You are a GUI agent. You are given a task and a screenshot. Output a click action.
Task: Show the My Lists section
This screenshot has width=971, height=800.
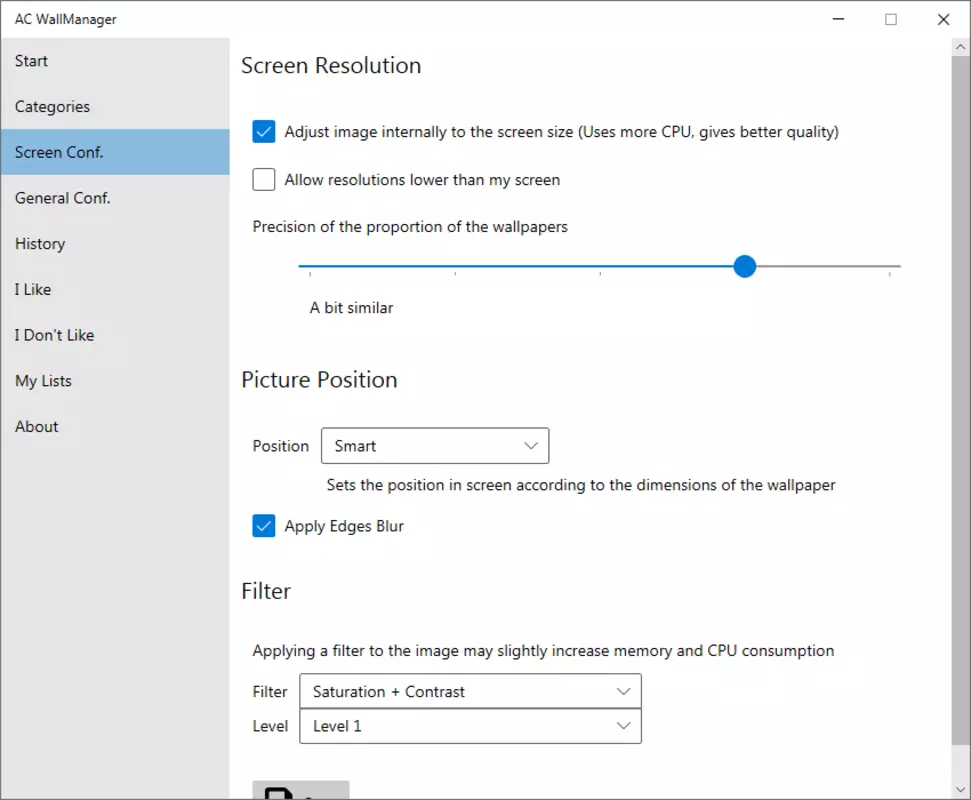click(115, 381)
